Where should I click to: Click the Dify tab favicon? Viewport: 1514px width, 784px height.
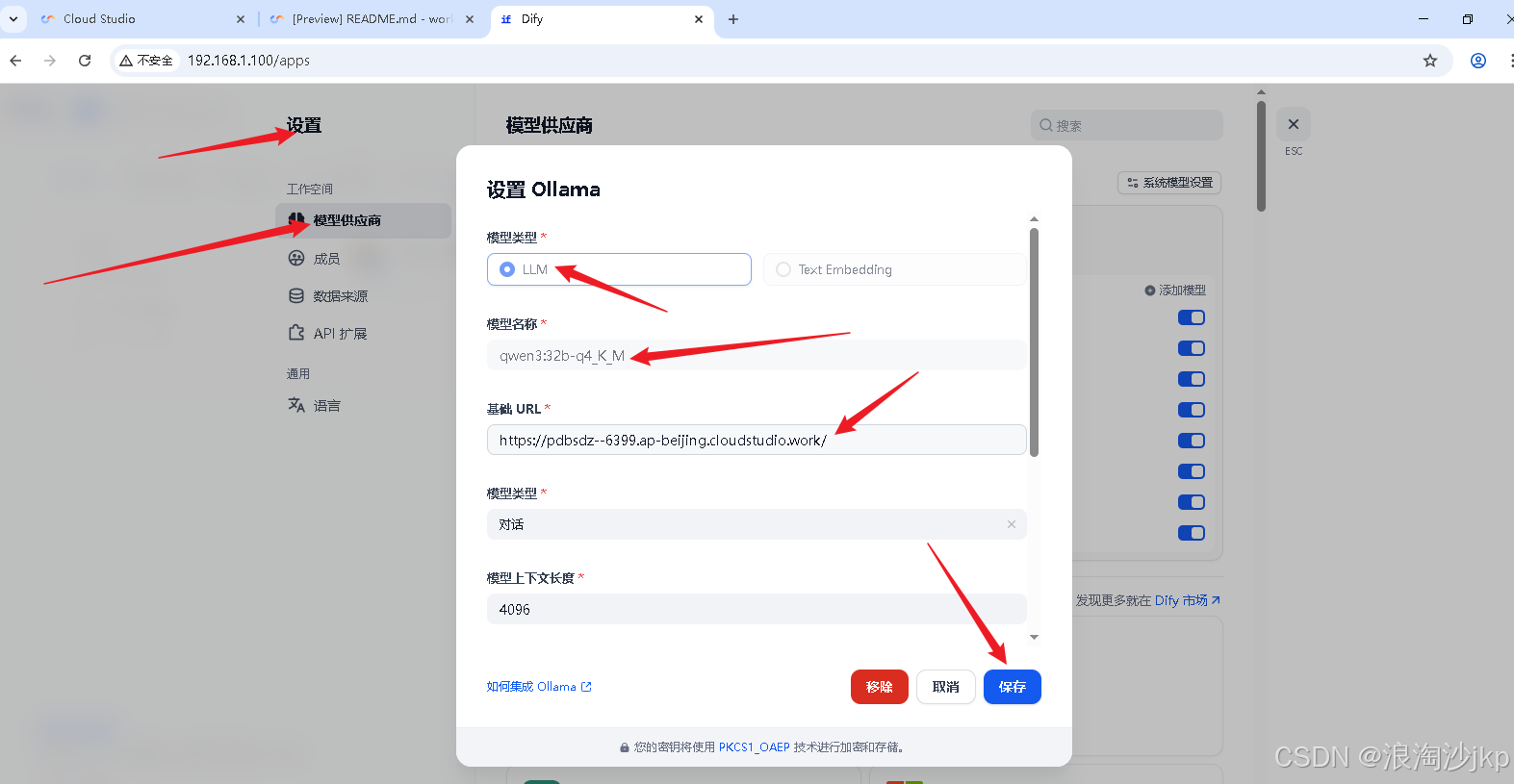506,19
